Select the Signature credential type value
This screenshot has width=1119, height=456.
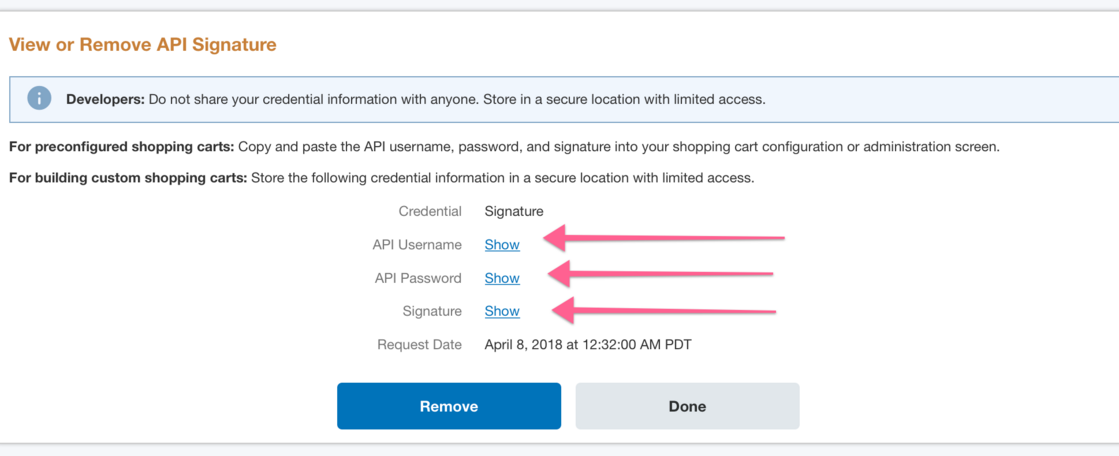coord(514,211)
